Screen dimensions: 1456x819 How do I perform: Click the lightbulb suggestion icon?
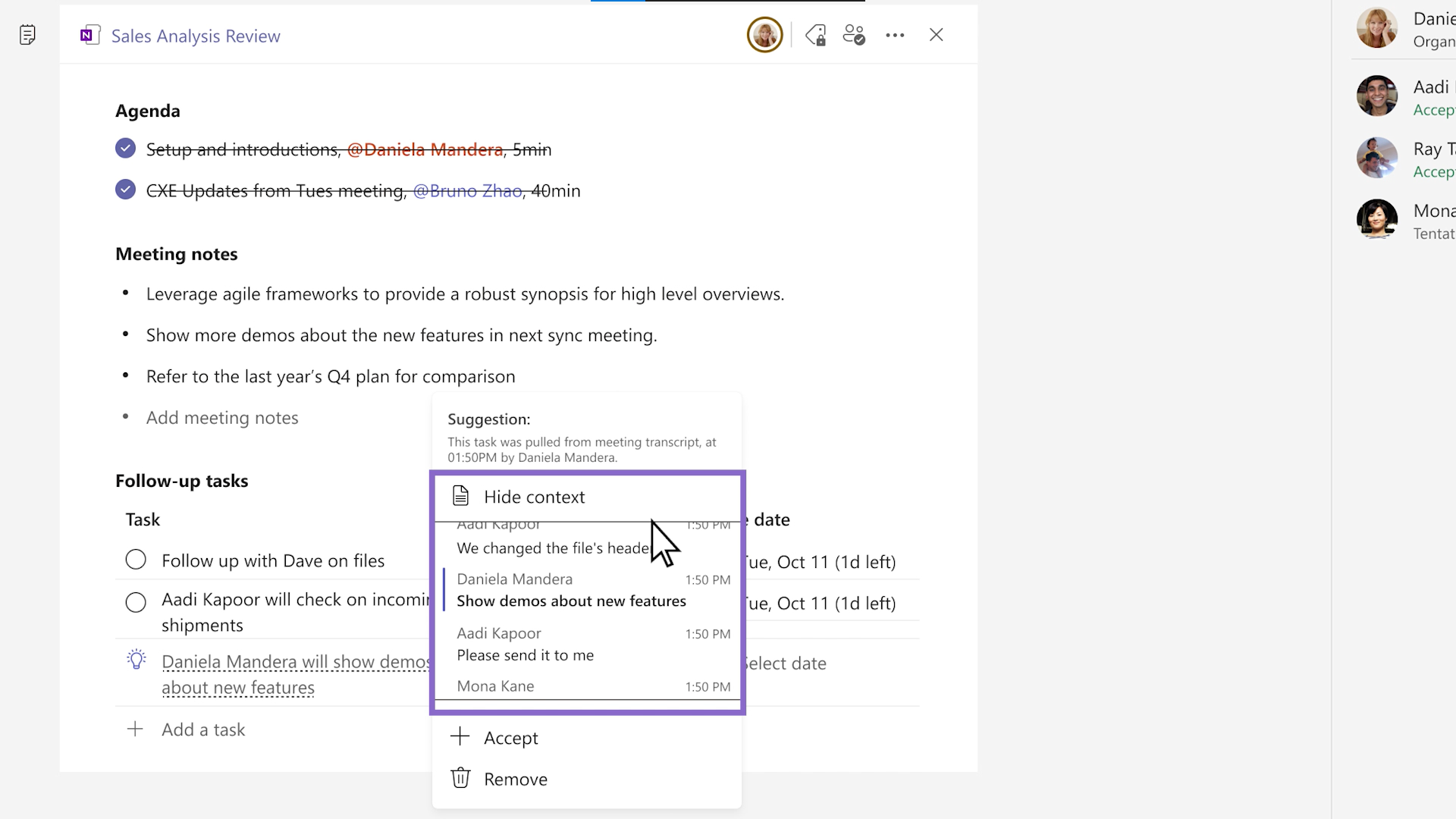[136, 659]
